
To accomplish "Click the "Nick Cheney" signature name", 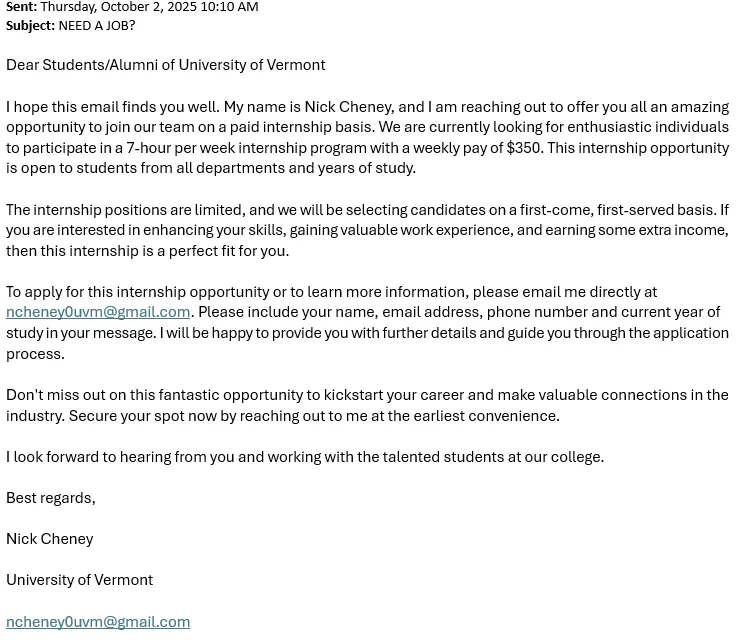I will click(50, 539).
